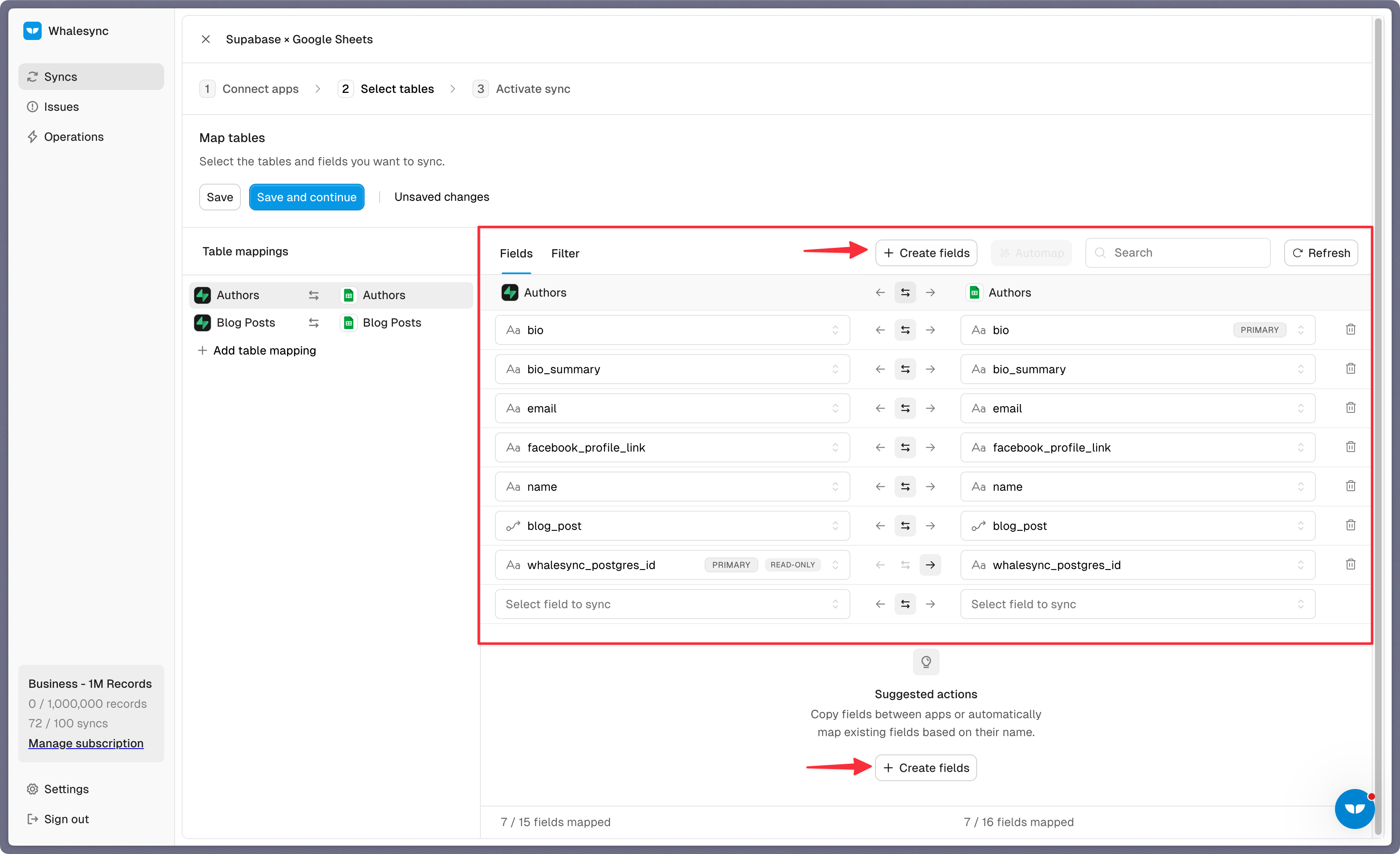Click Create fields under Suggested actions
Image resolution: width=1400 pixels, height=854 pixels.
point(925,768)
